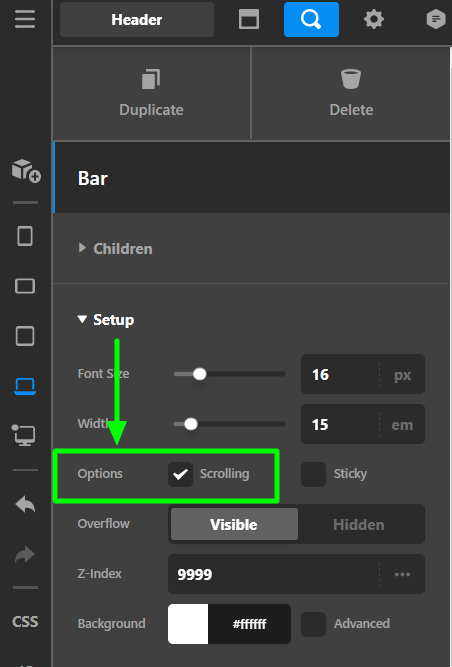This screenshot has width=452, height=667.
Task: Click the Delete button
Action: coord(351,93)
